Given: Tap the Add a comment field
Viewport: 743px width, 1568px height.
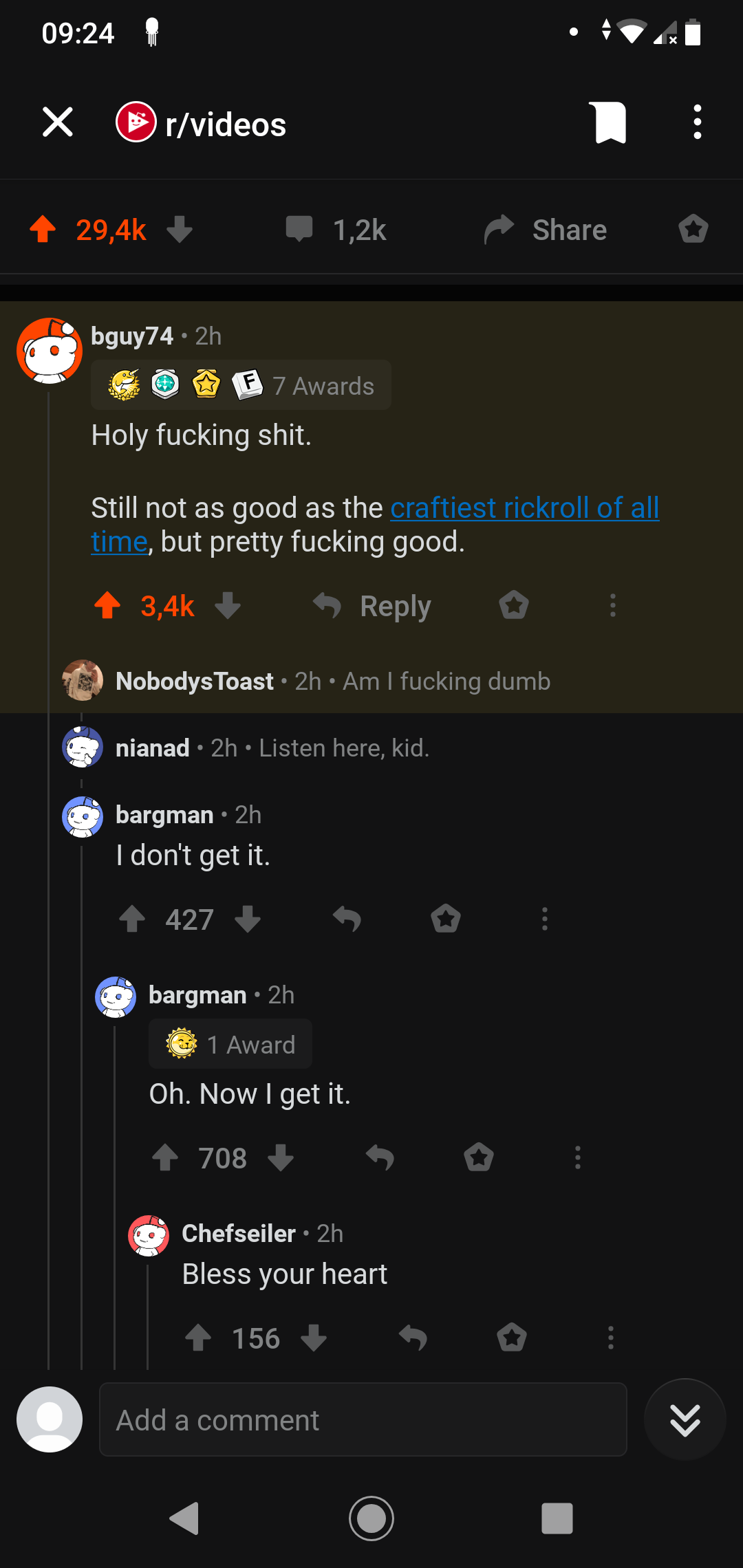Looking at the screenshot, I should (363, 1419).
